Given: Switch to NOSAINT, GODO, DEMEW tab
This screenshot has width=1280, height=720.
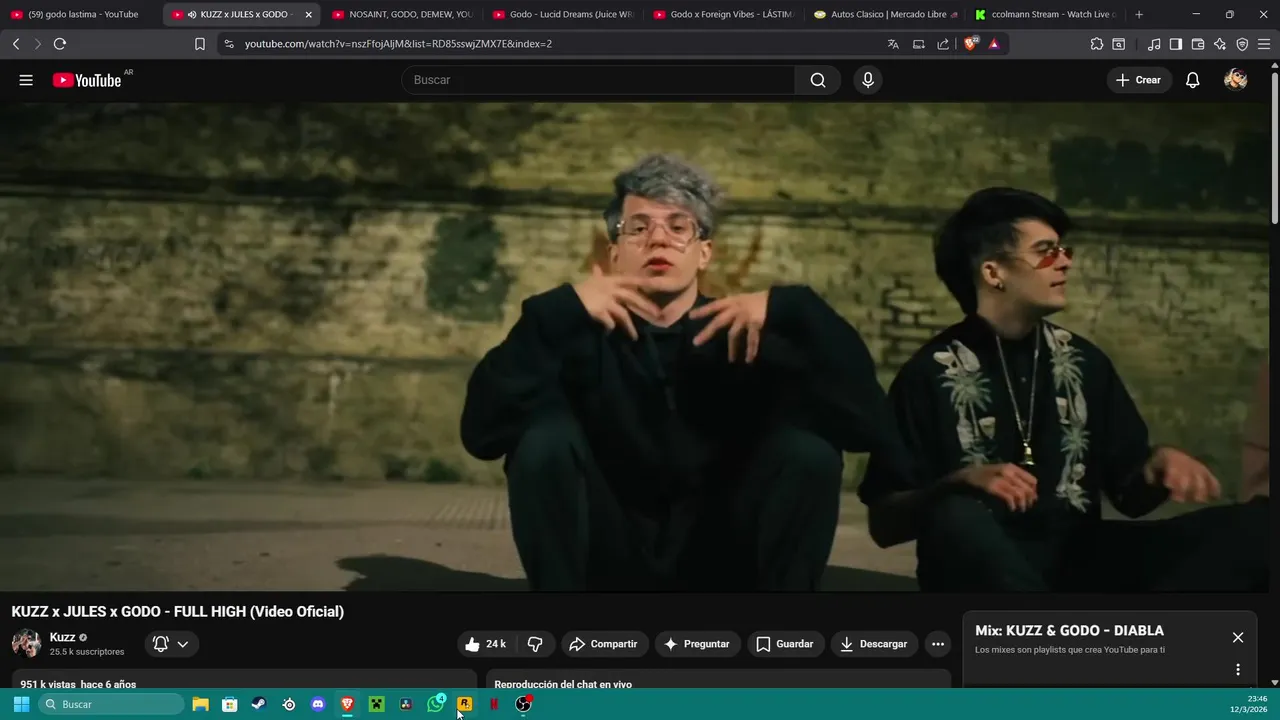Looking at the screenshot, I should 402,15.
